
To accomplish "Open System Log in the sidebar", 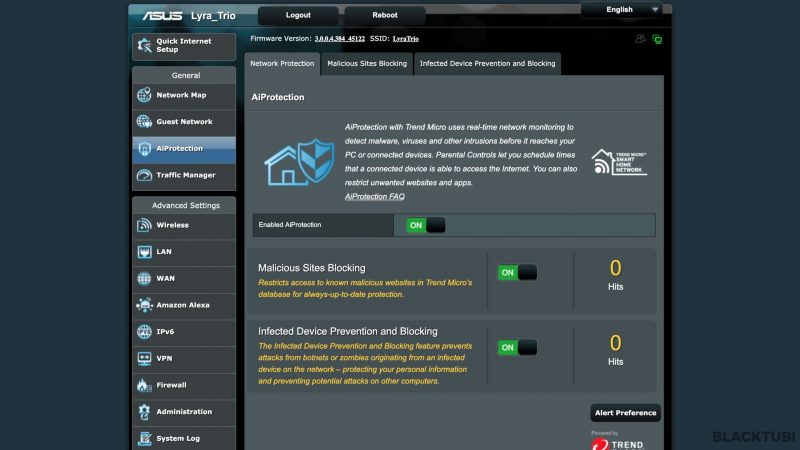I will (x=184, y=438).
